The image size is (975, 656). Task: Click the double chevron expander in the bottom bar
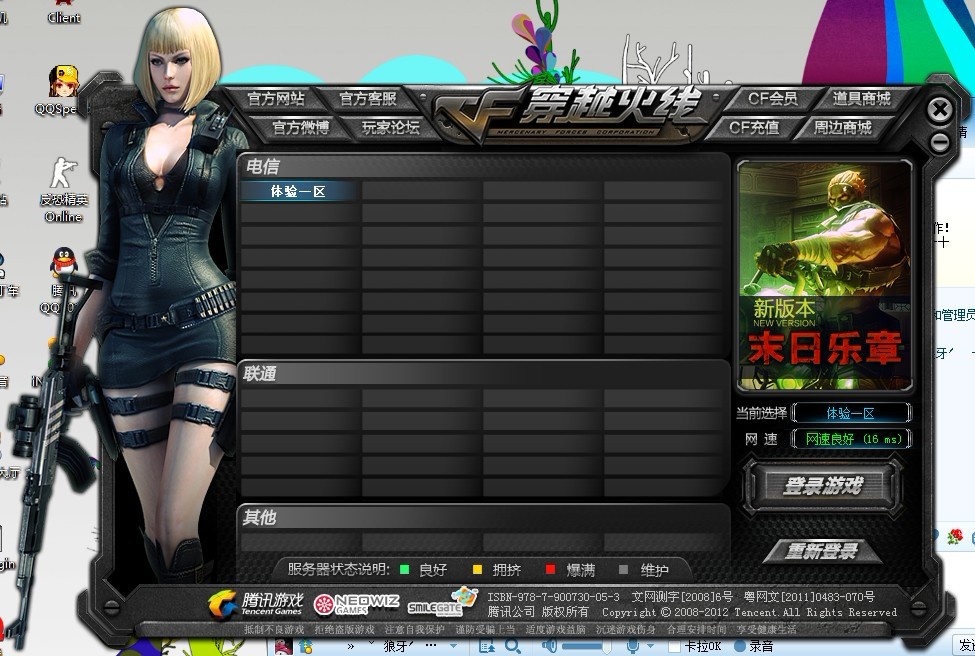(351, 647)
